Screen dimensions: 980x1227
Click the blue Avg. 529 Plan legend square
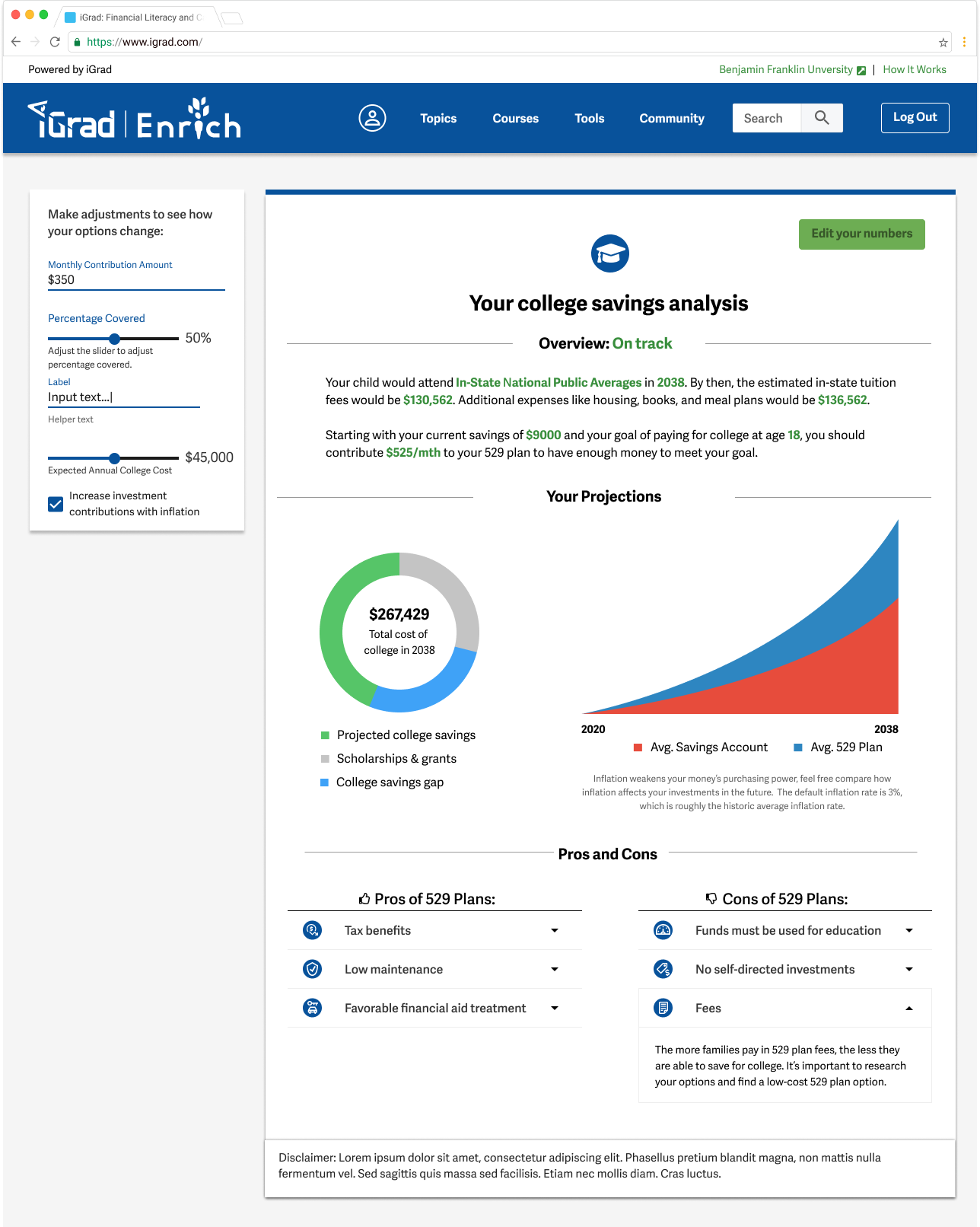[798, 747]
